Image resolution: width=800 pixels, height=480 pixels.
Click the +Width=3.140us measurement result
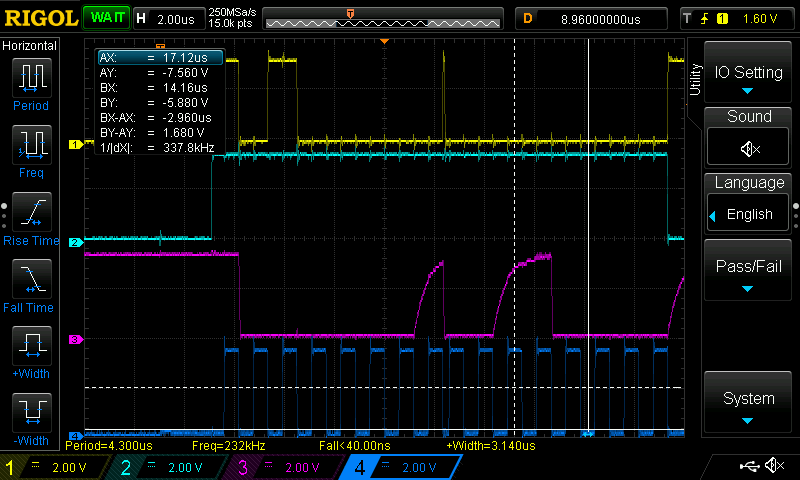click(491, 445)
